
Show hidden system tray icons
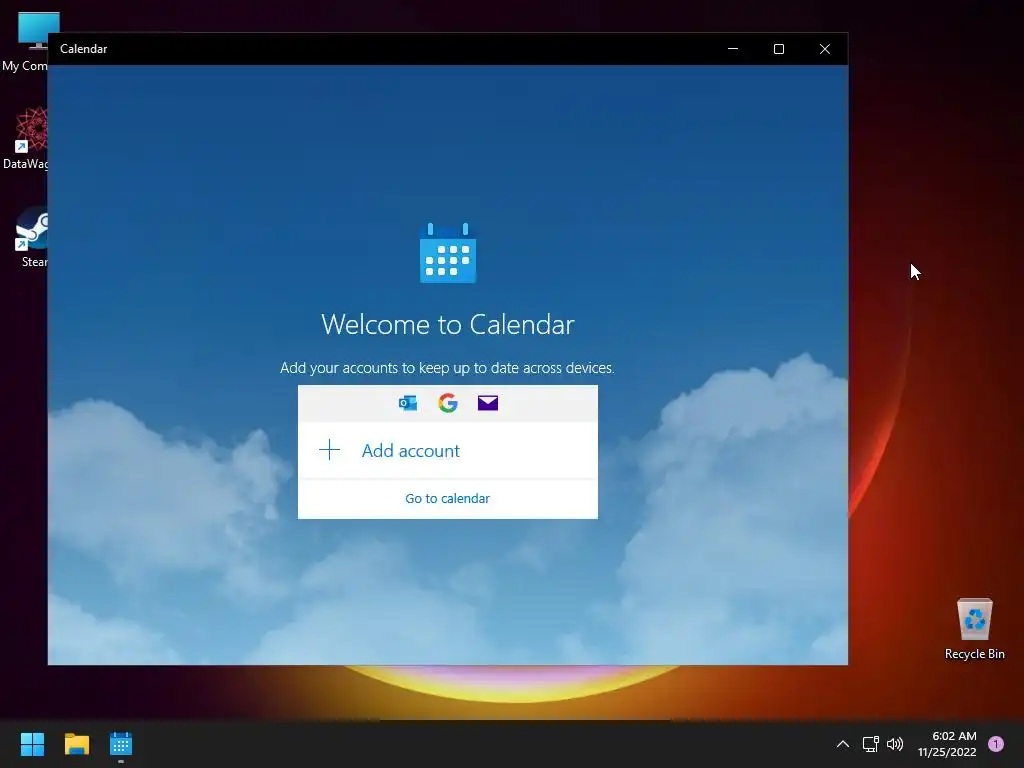843,744
